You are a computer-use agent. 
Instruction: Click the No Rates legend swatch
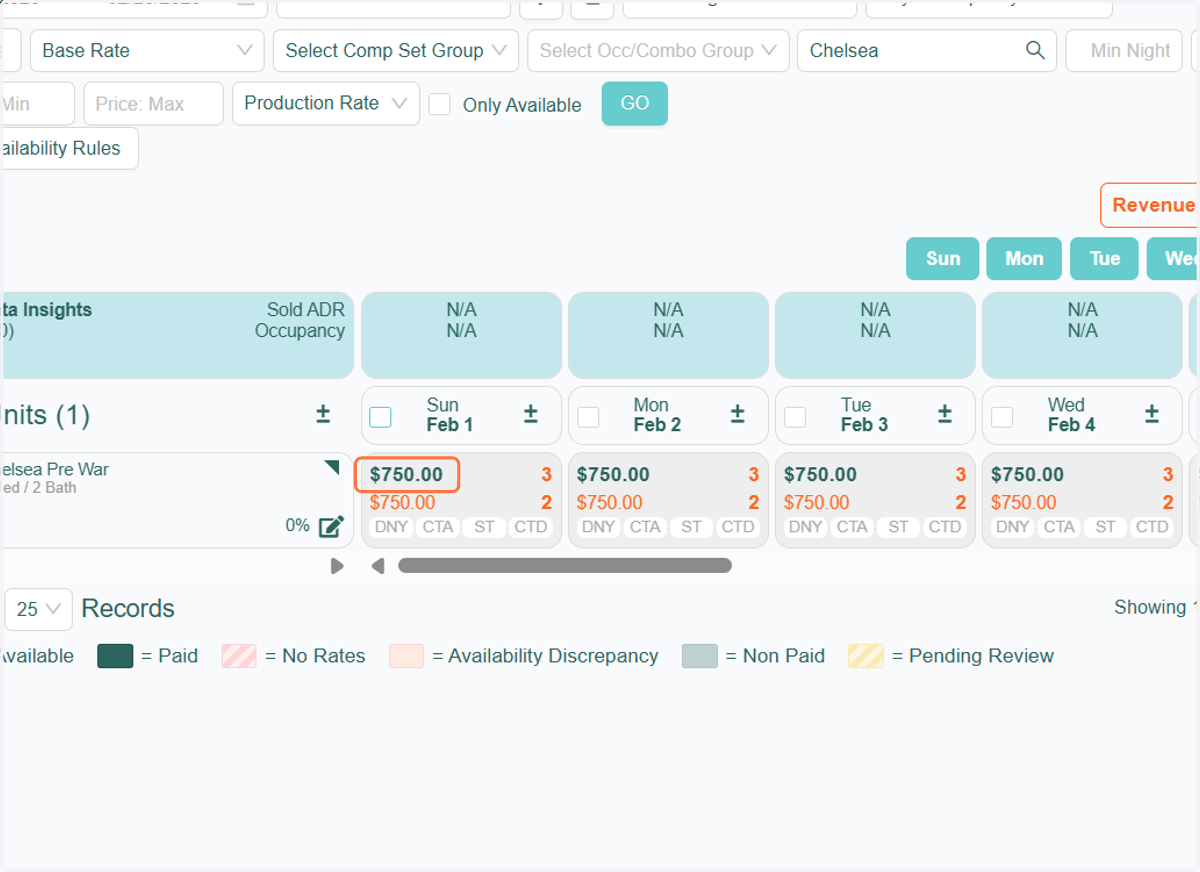tap(239, 656)
